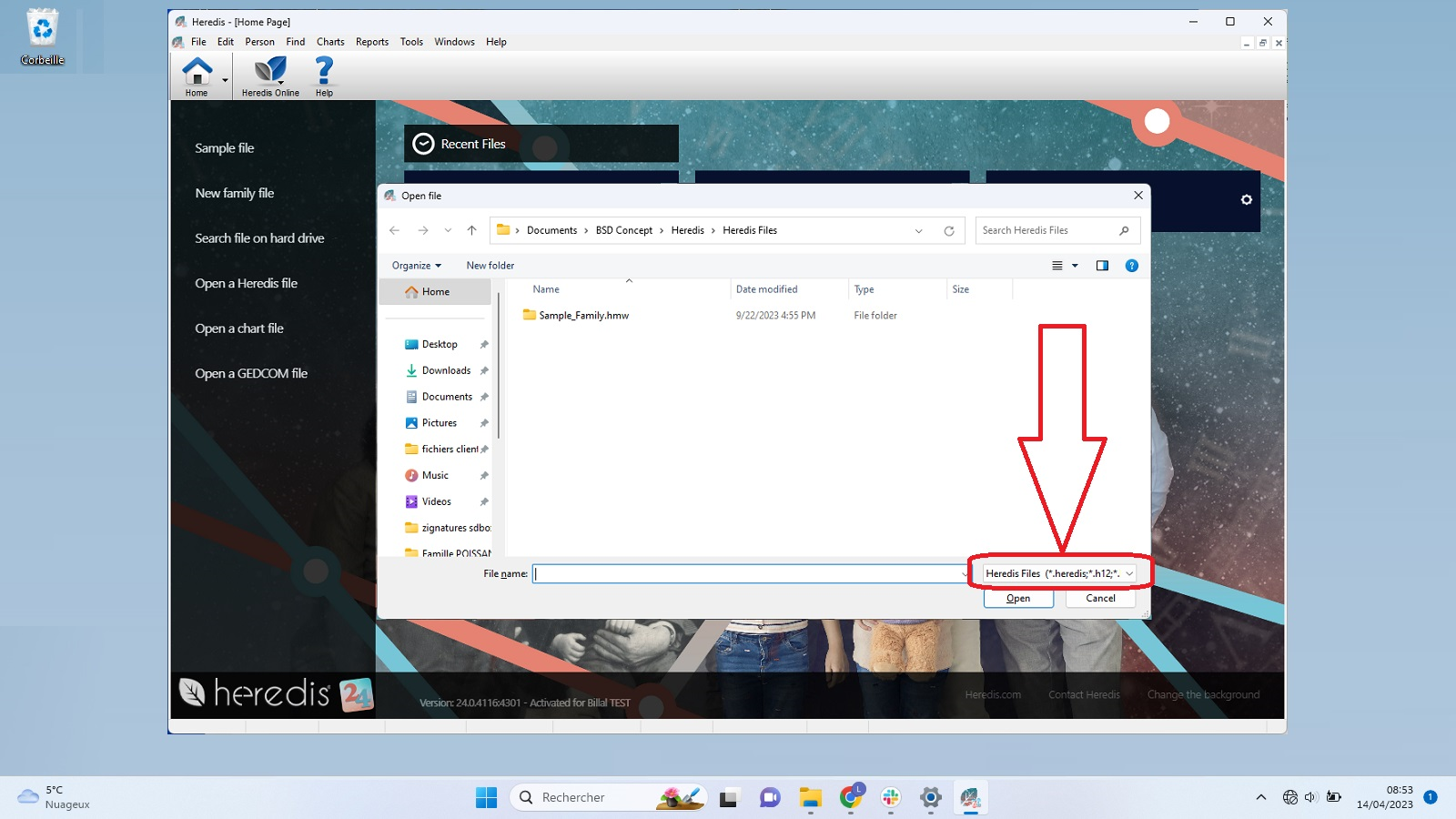Click the dialog help icon

[1131, 266]
